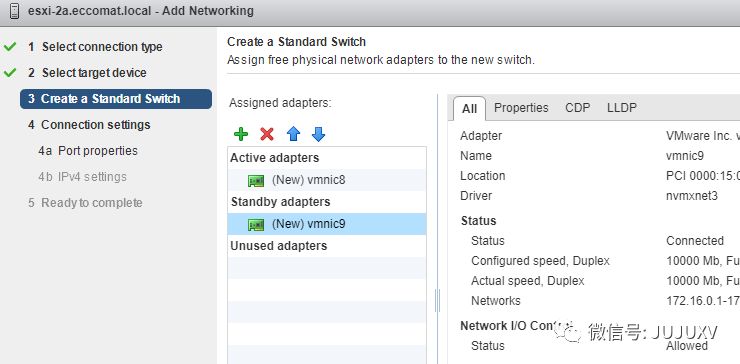Click the vmnic9 network card icon

(x=256, y=224)
